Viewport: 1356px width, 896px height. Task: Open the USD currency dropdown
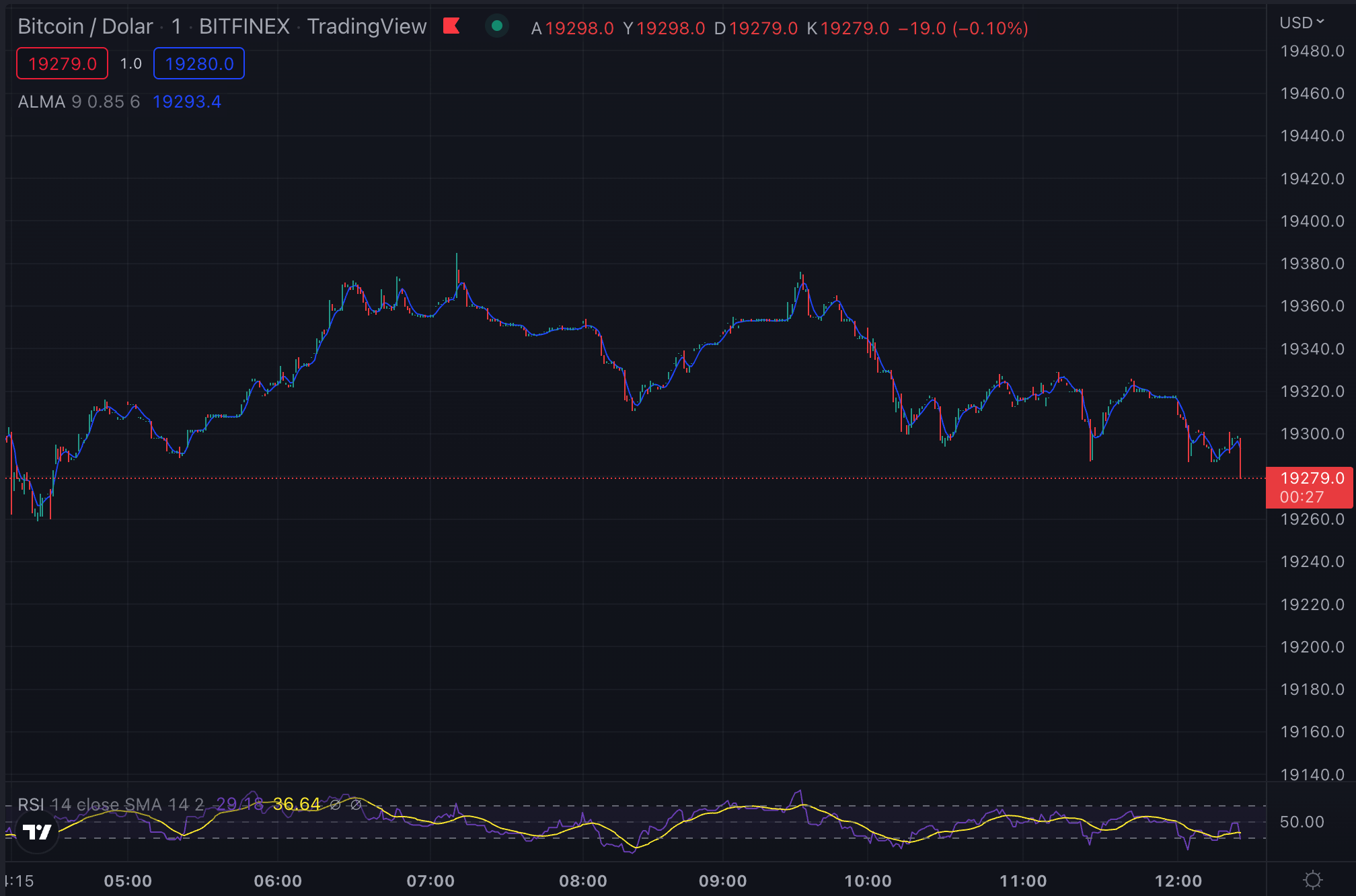pyautogui.click(x=1302, y=23)
